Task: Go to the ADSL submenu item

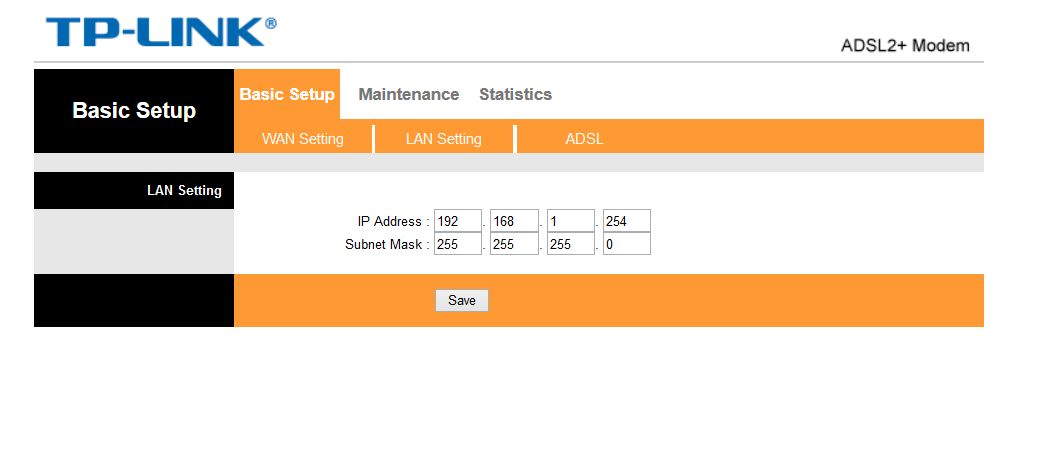Action: 584,139
